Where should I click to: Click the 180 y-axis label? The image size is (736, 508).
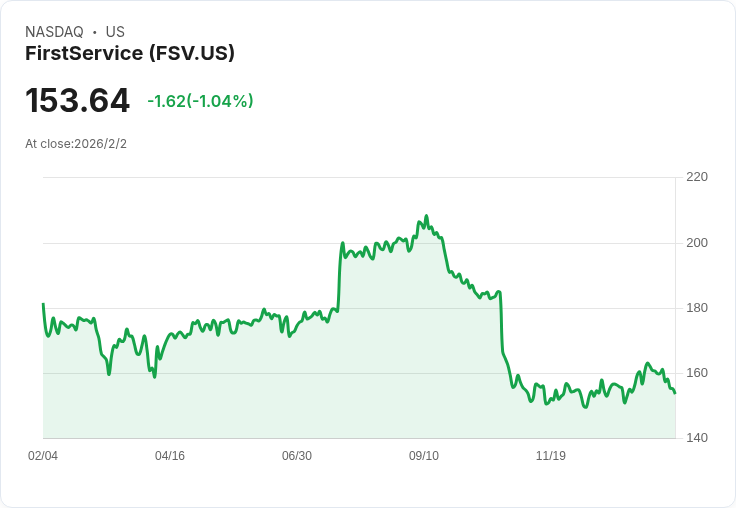pyautogui.click(x=696, y=308)
